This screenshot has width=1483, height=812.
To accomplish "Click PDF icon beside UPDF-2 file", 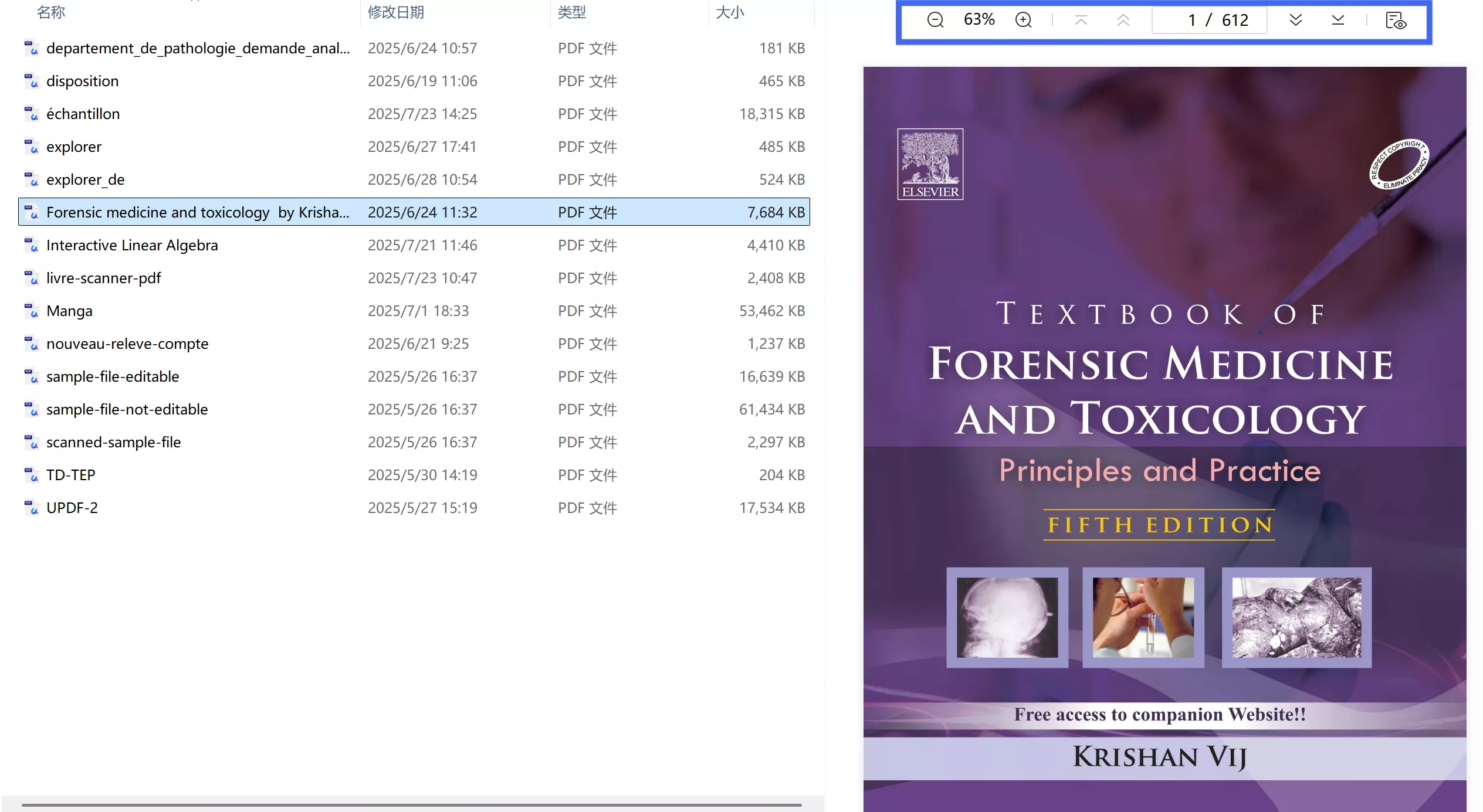I will (x=31, y=507).
